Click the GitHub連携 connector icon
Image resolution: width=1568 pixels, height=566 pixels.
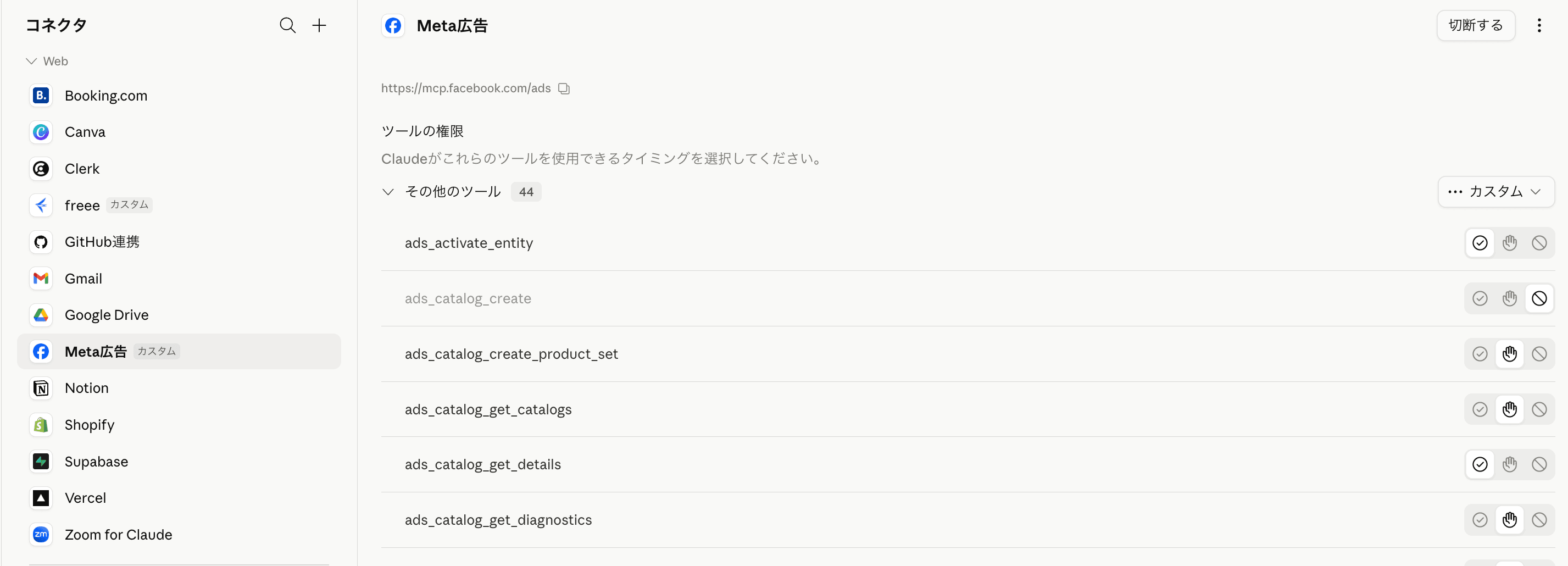coord(41,242)
